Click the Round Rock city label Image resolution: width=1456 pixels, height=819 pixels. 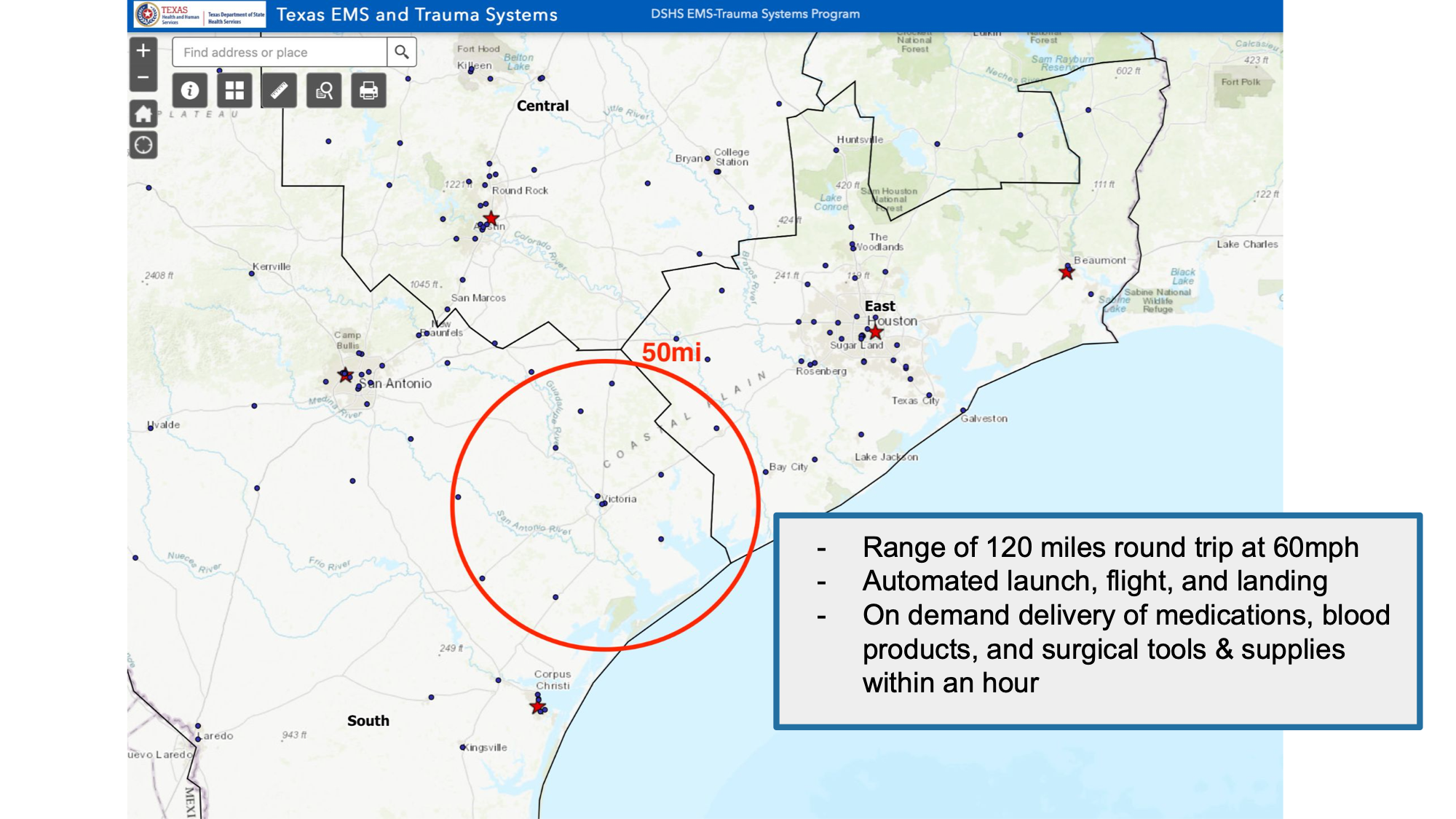(x=520, y=191)
